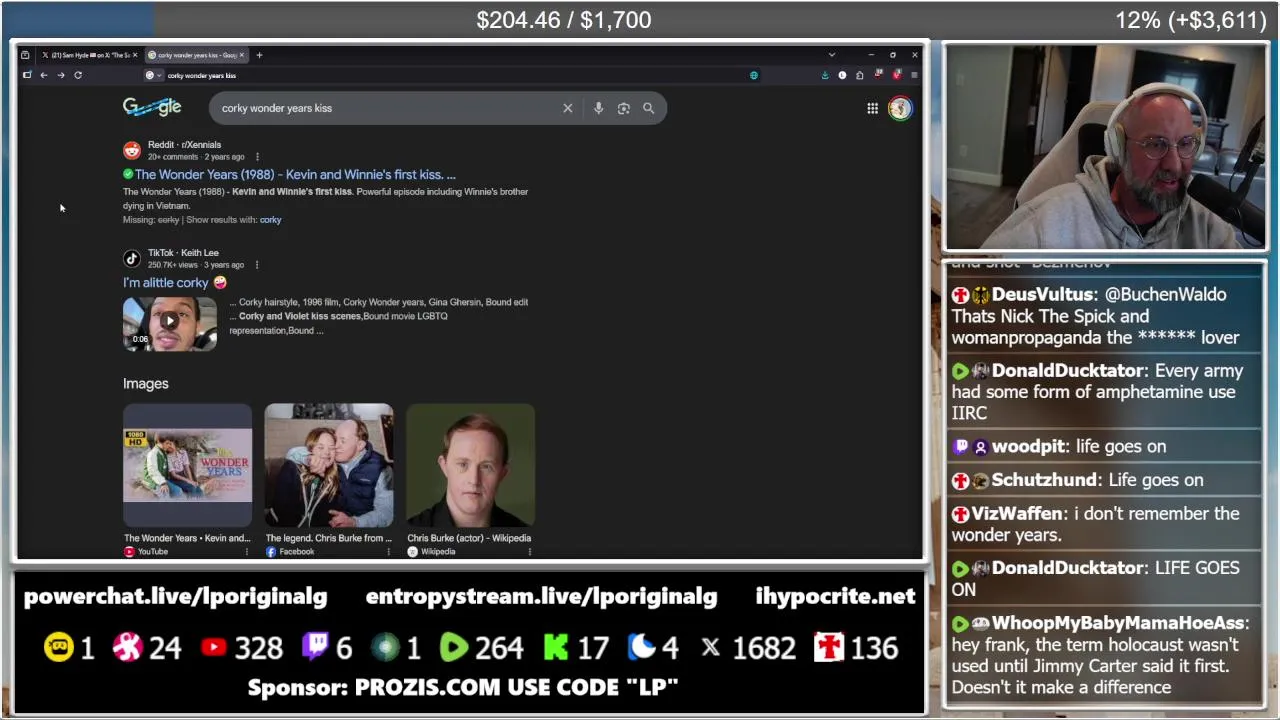
Task: Start voice search with microphone icon
Action: point(598,108)
